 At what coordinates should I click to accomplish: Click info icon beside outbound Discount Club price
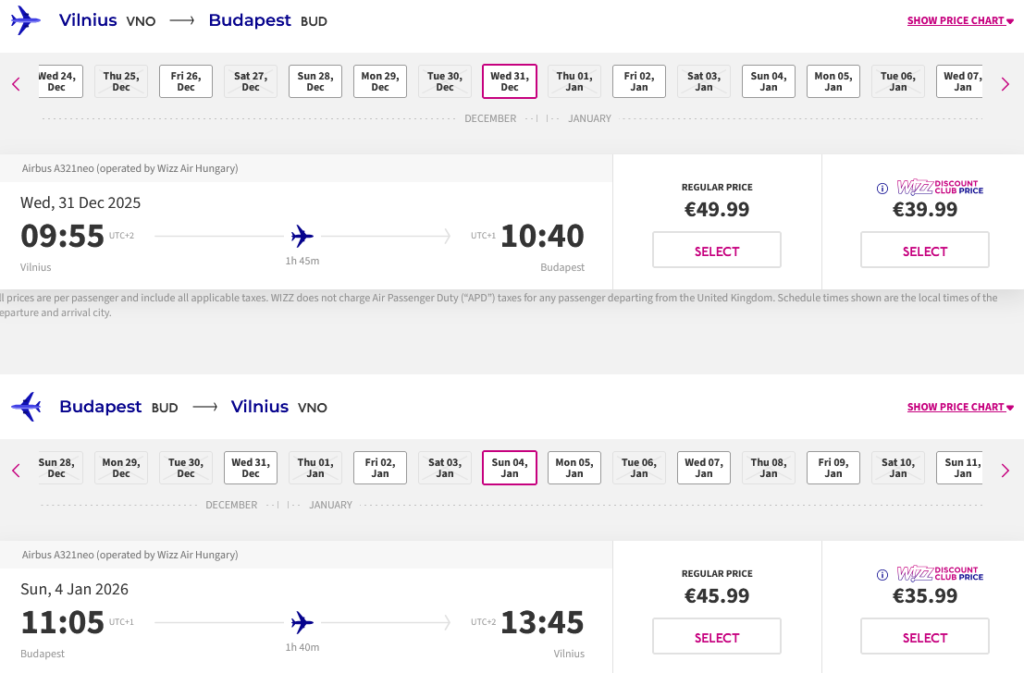point(882,188)
